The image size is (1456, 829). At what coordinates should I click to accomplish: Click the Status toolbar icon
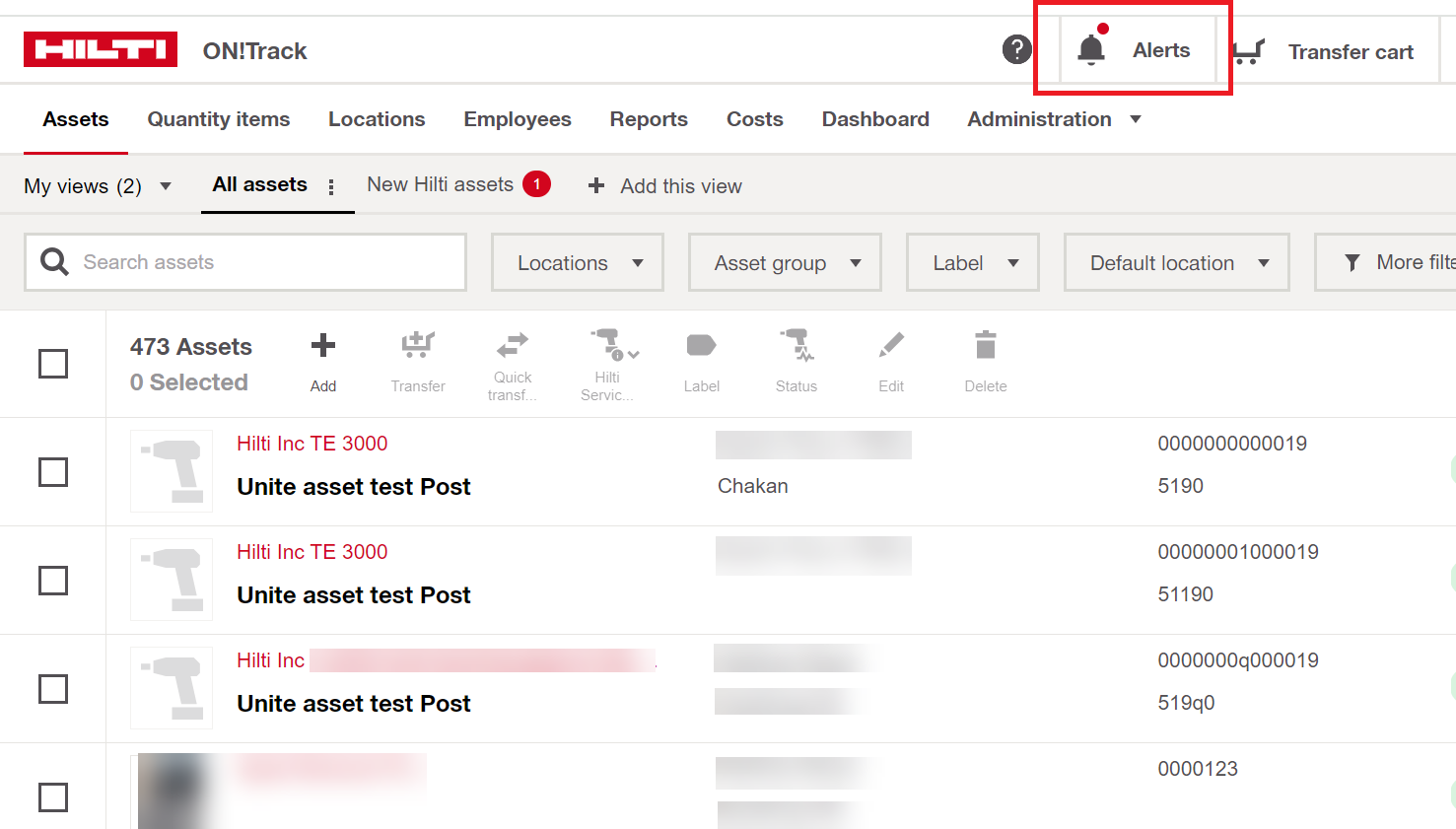(797, 345)
